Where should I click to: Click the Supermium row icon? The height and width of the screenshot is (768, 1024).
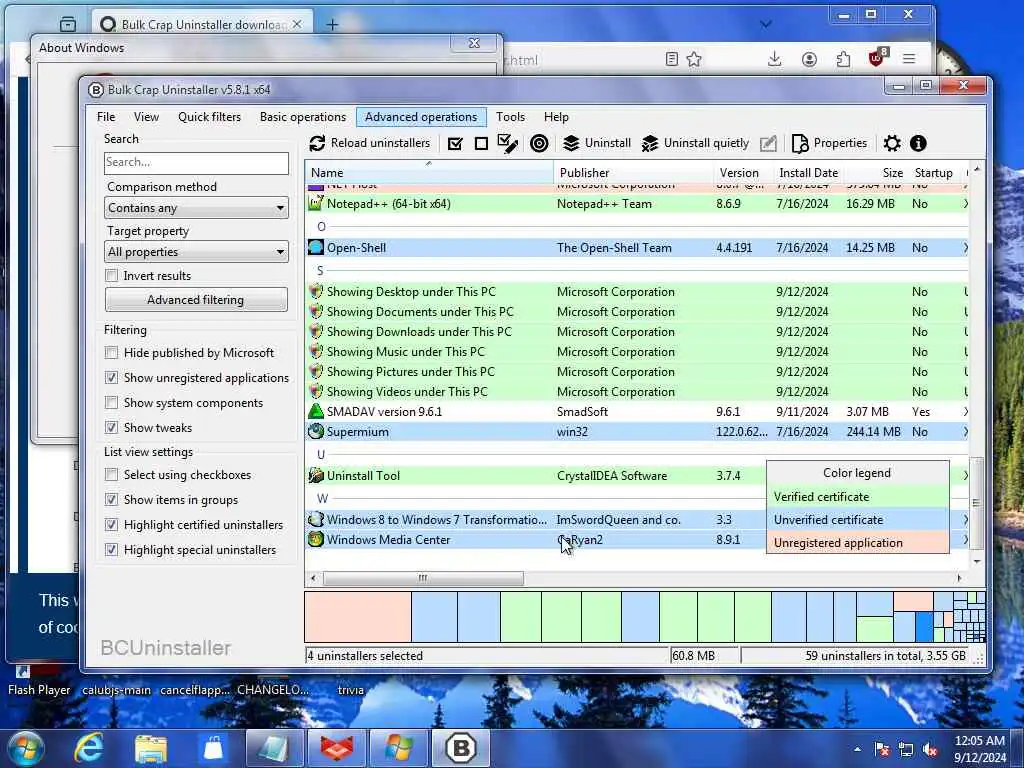(x=315, y=431)
